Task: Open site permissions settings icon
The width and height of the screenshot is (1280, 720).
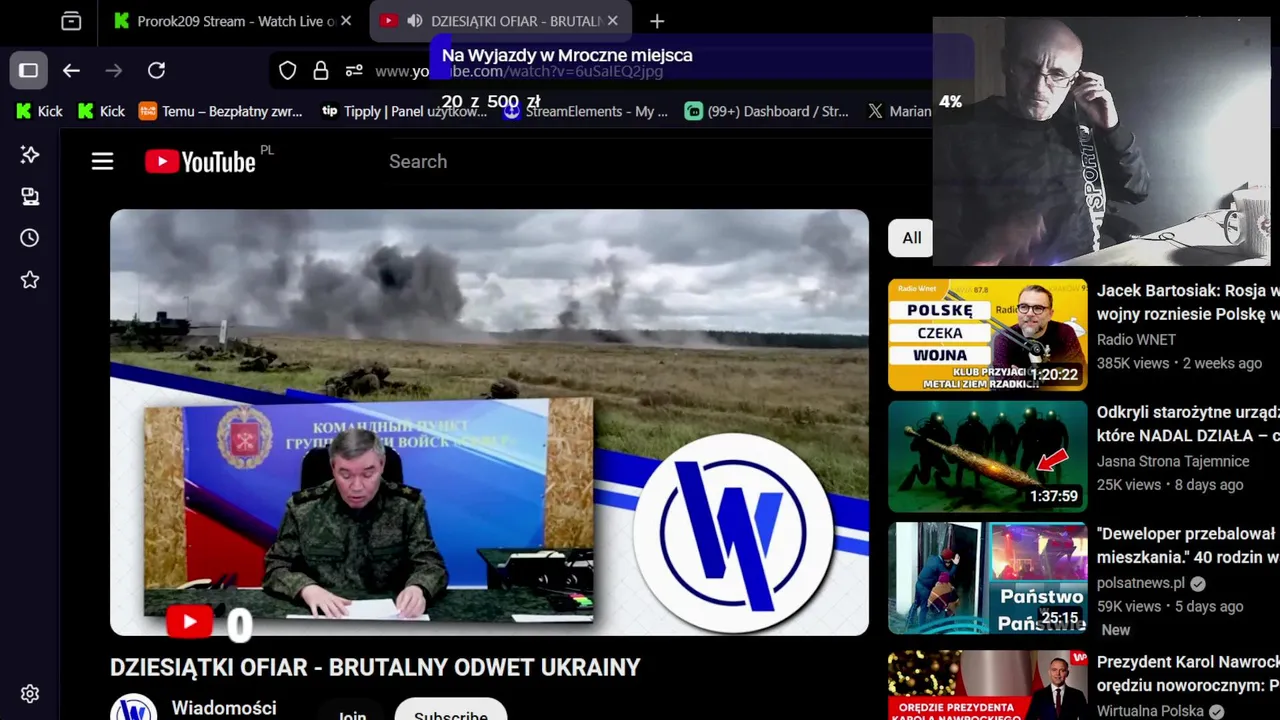Action: pos(354,70)
